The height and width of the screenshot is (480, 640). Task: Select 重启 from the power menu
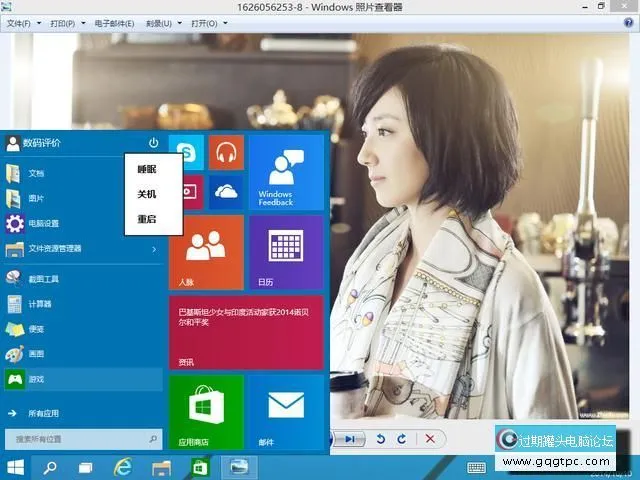tap(147, 218)
